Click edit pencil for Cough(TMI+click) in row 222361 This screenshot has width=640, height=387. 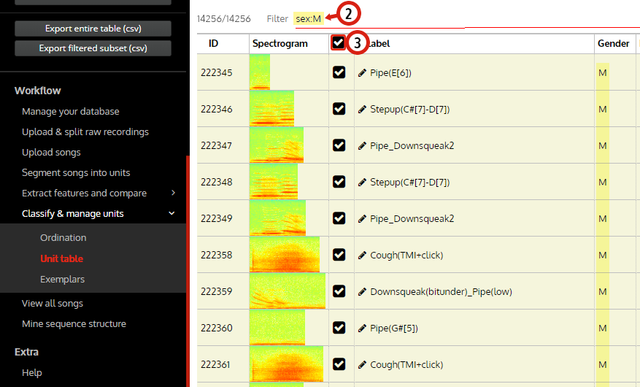click(x=362, y=365)
